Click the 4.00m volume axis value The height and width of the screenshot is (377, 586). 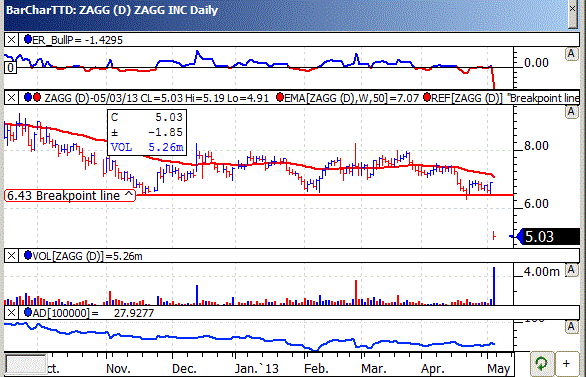click(x=542, y=272)
